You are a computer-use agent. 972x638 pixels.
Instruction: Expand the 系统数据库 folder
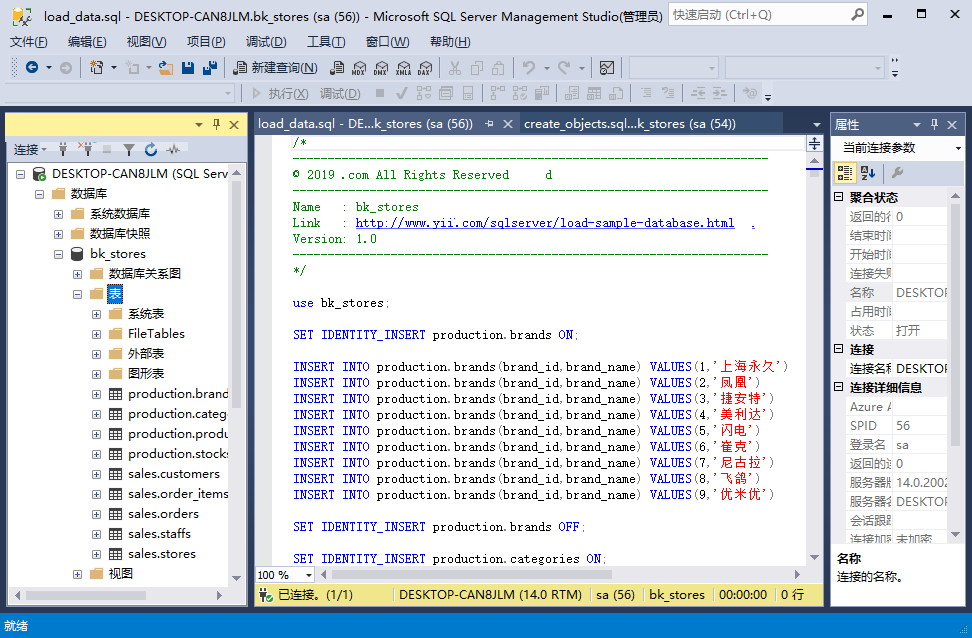[58, 214]
